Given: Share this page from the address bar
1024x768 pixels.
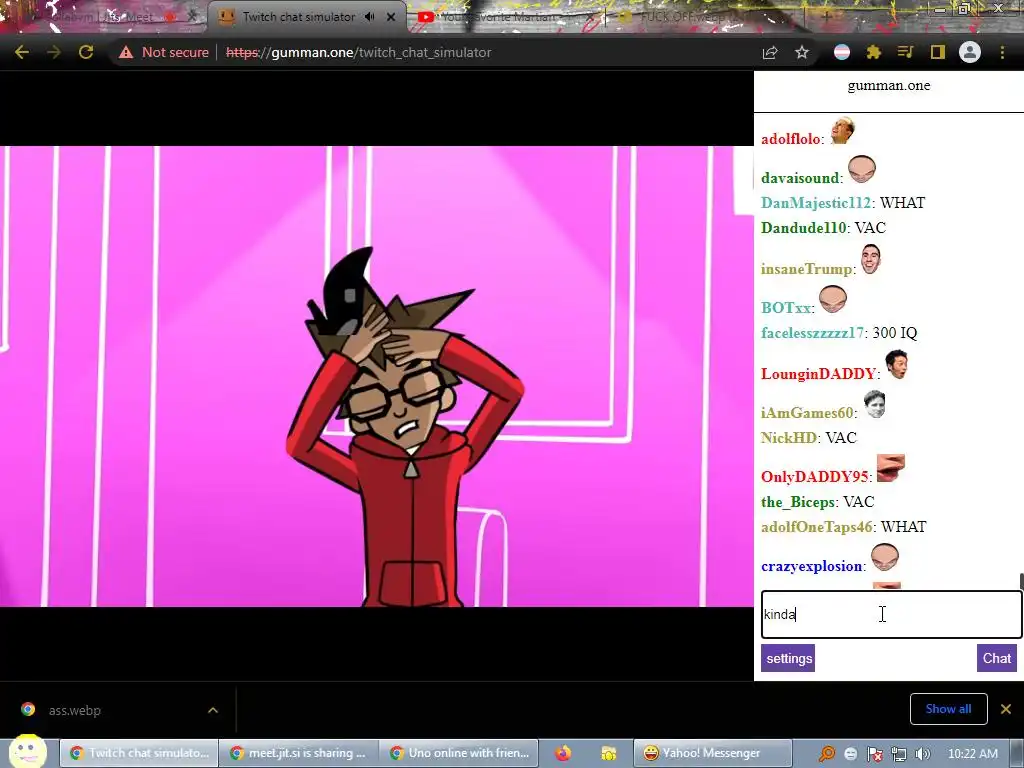Looking at the screenshot, I should click(x=770, y=52).
